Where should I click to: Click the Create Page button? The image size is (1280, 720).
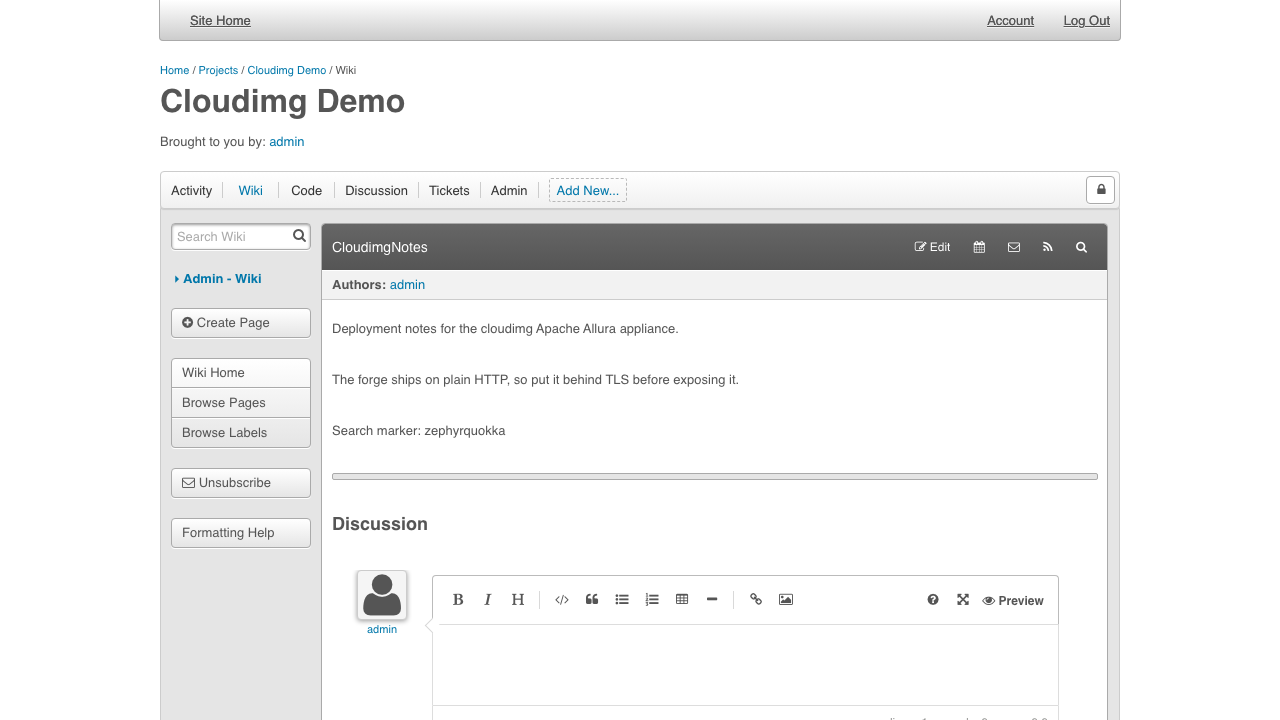[241, 323]
